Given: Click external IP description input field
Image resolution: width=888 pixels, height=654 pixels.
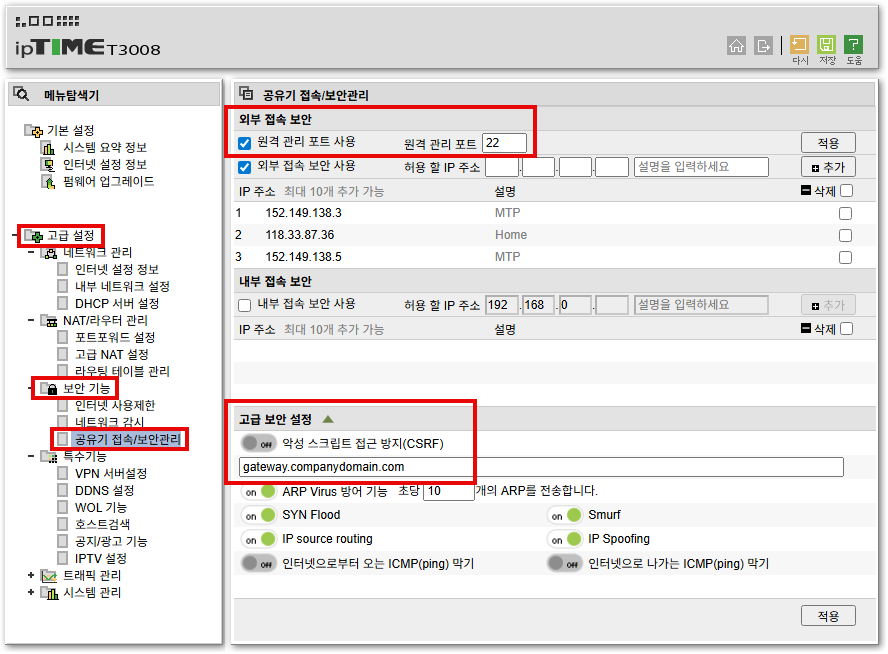Looking at the screenshot, I should [x=701, y=167].
